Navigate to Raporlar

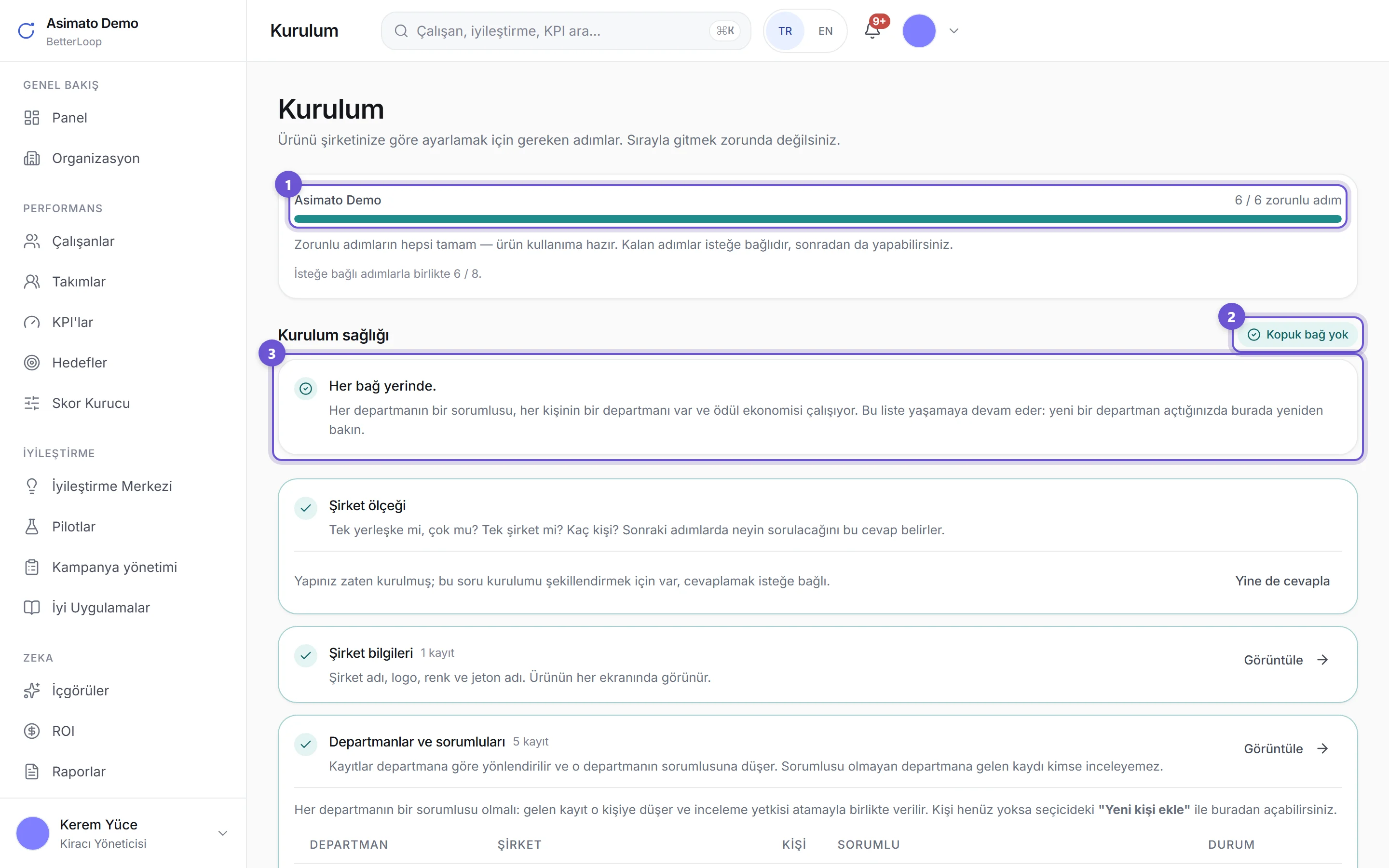click(123, 772)
